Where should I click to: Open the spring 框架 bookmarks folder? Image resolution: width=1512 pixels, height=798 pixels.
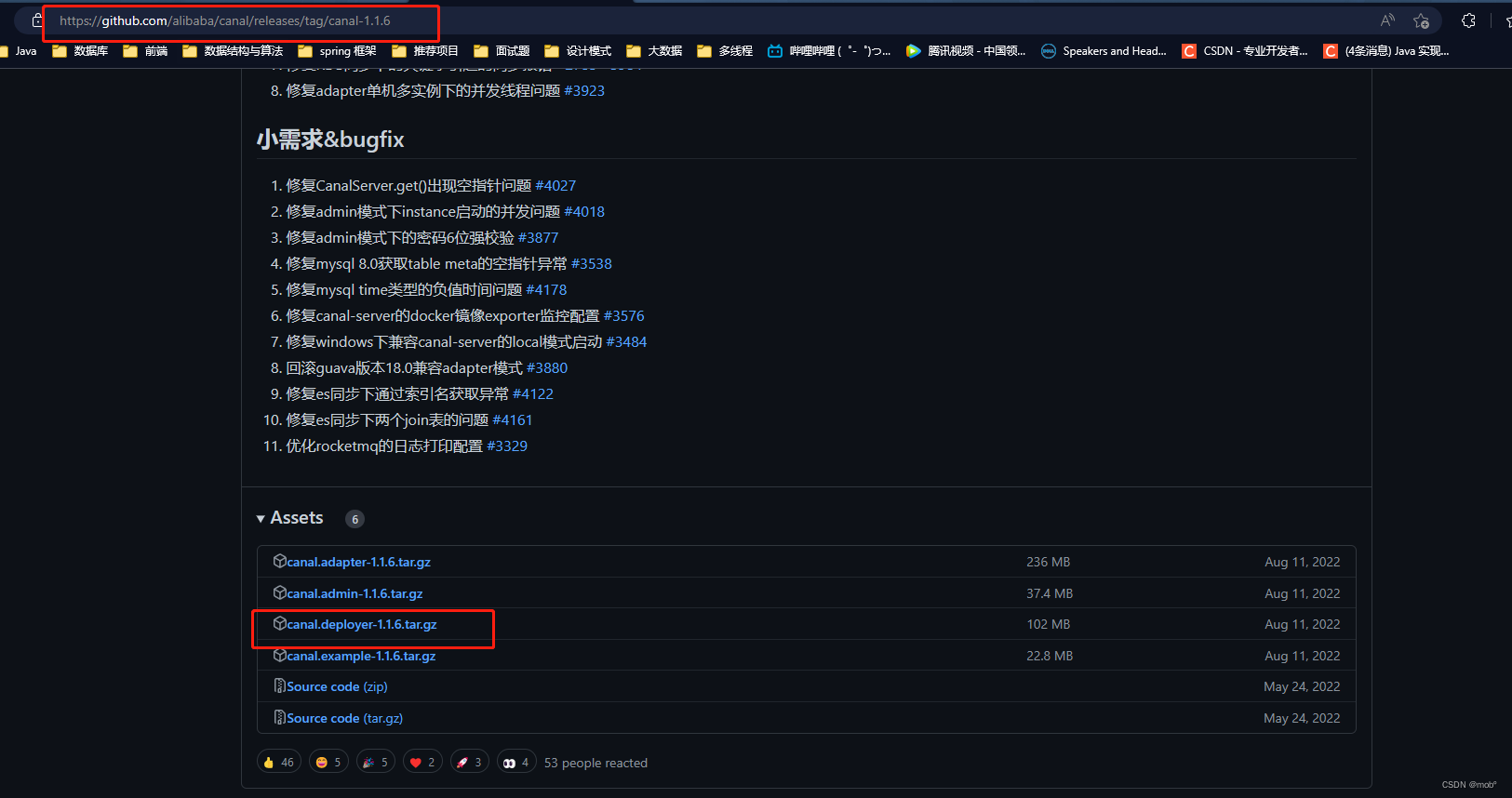pos(337,51)
